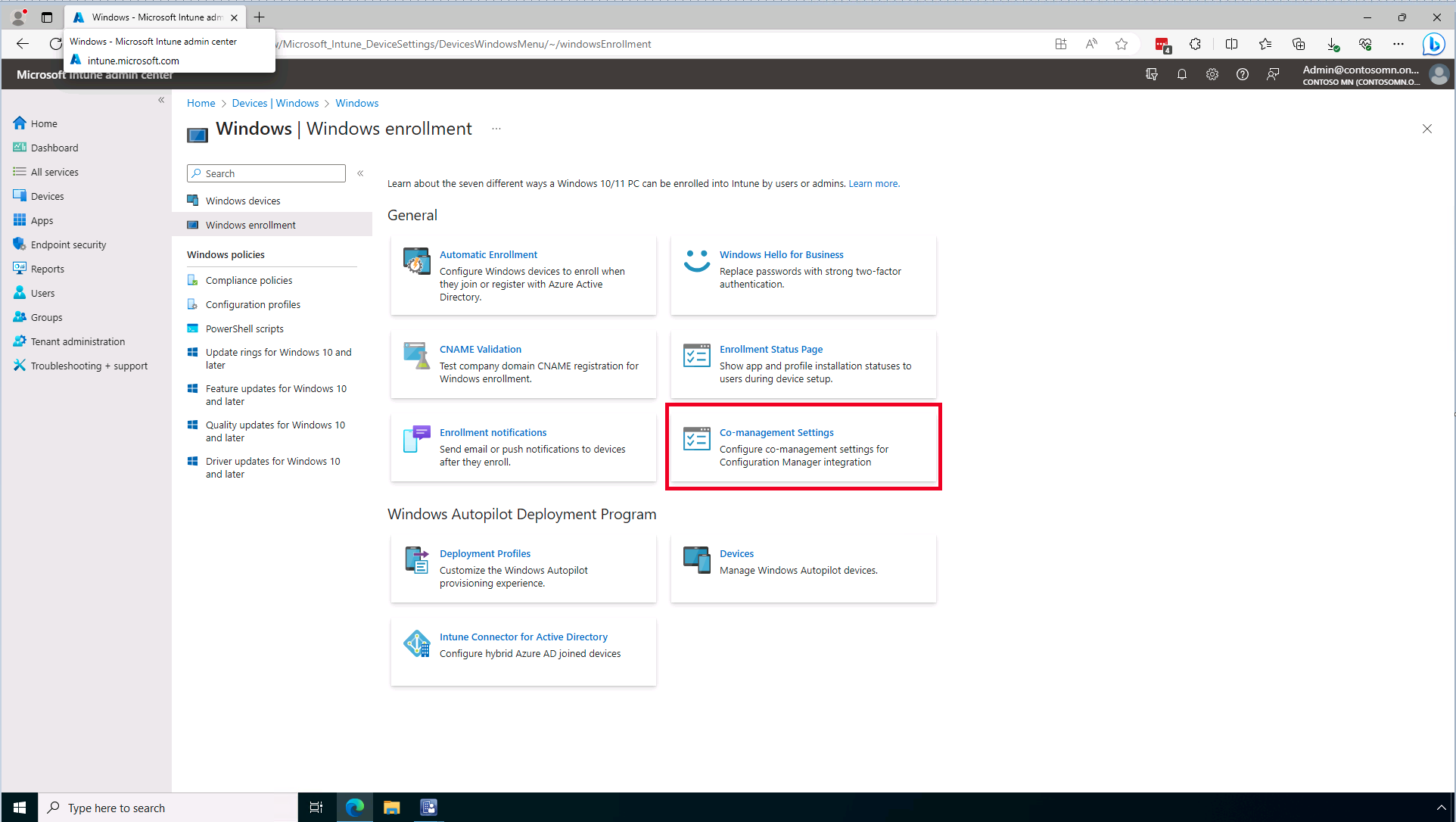Click the Windows Hello for Business smiley icon
The image size is (1456, 822).
click(x=696, y=261)
